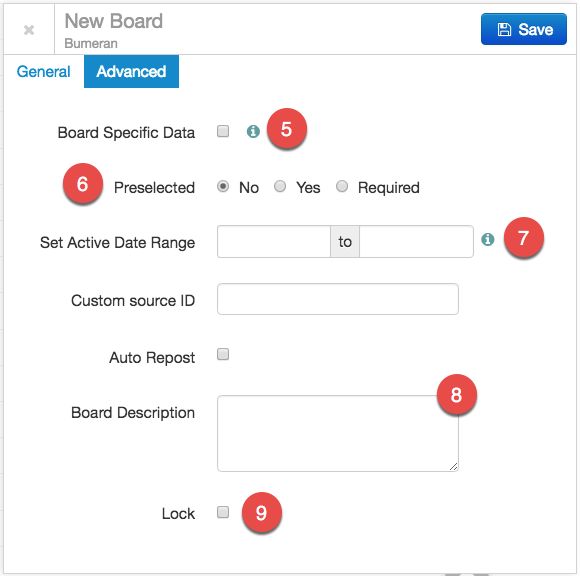Focus the Custom source ID field
Screen dimensions: 580x576
click(338, 299)
